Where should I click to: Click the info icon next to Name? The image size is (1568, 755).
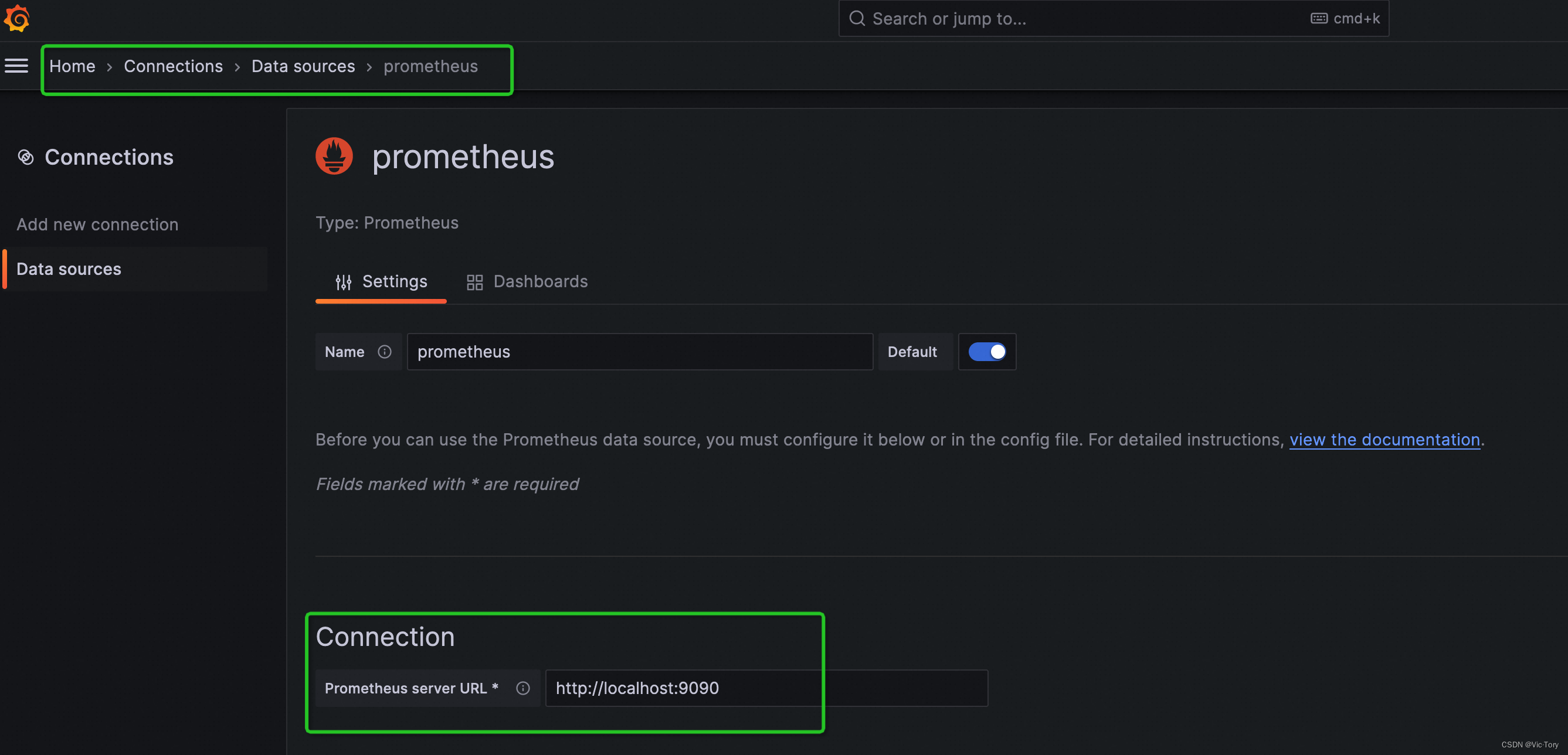[385, 352]
